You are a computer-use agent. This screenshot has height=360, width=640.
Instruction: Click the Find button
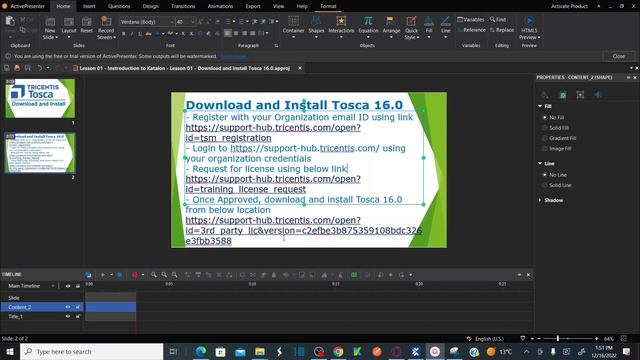pos(498,20)
